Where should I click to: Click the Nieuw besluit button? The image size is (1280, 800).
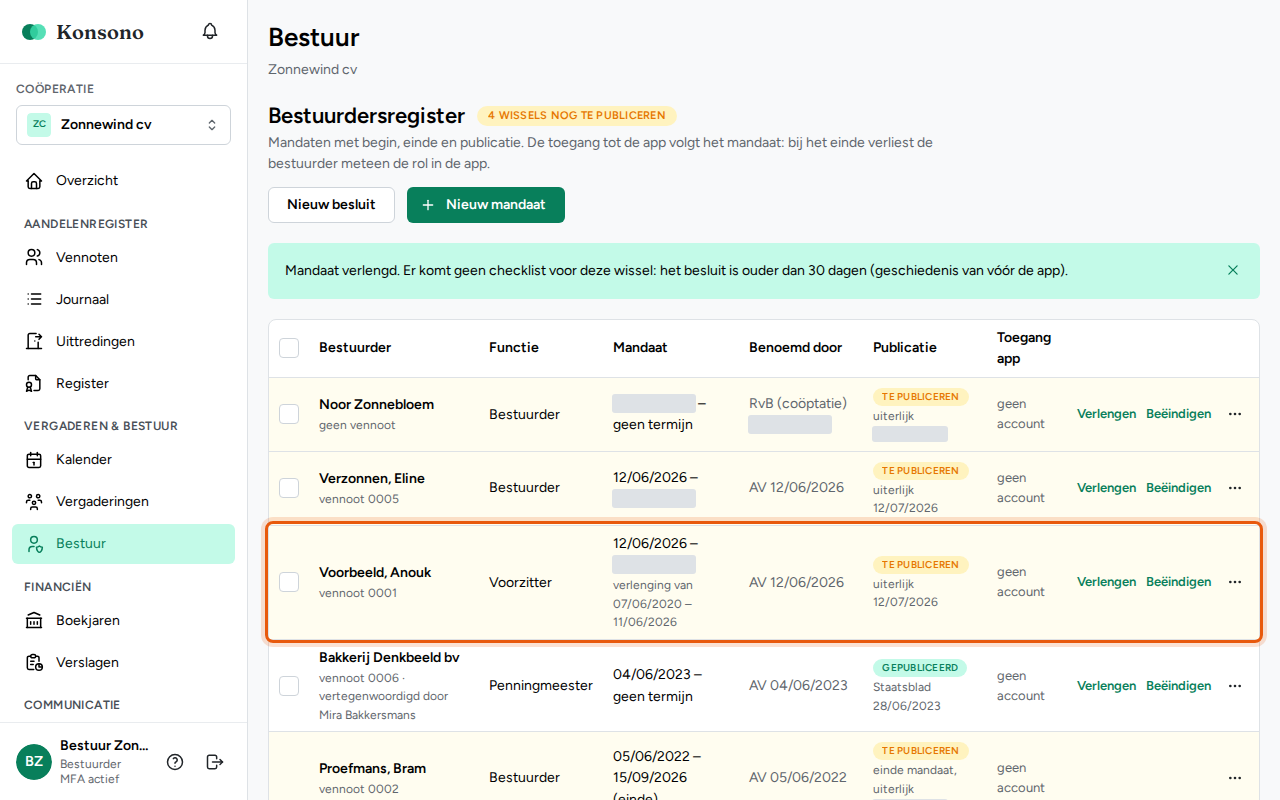click(x=331, y=205)
